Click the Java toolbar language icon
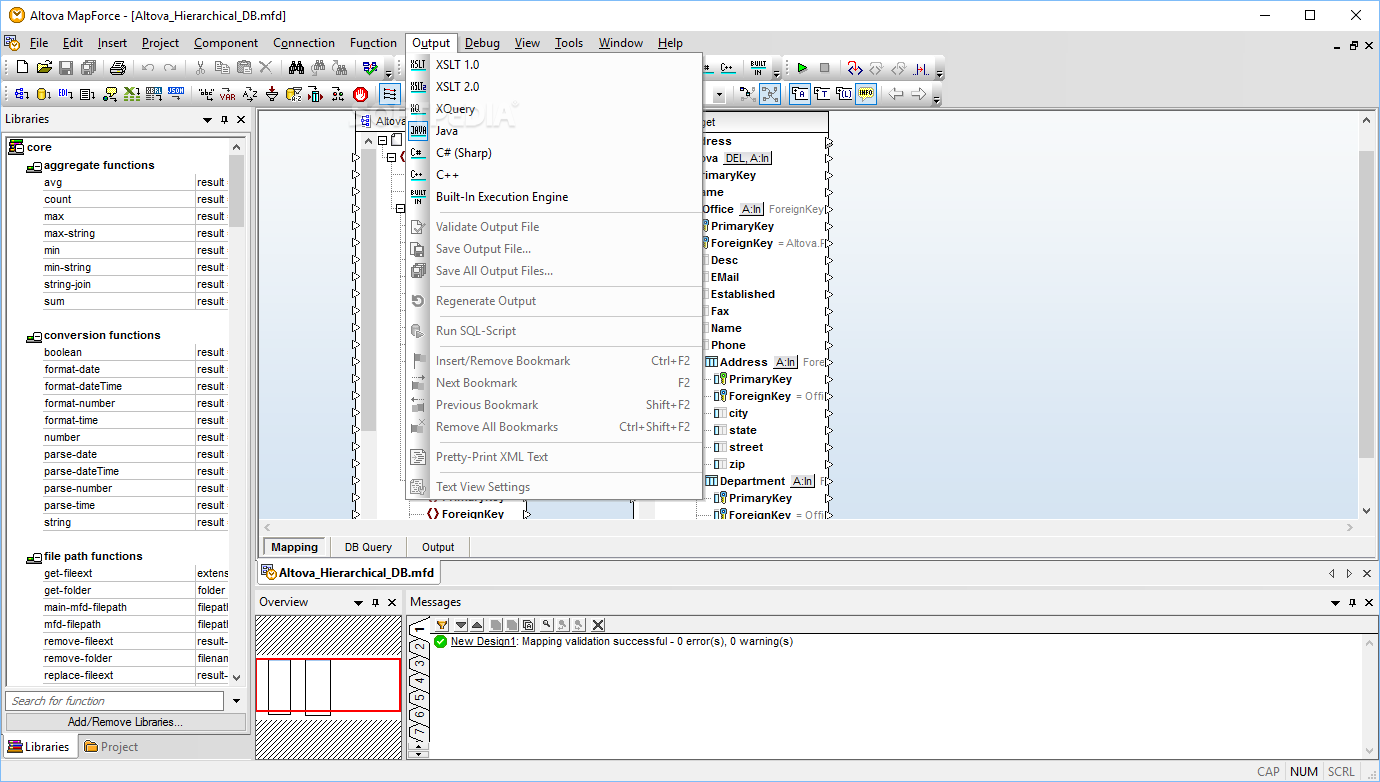This screenshot has height=782, width=1380. [x=418, y=130]
